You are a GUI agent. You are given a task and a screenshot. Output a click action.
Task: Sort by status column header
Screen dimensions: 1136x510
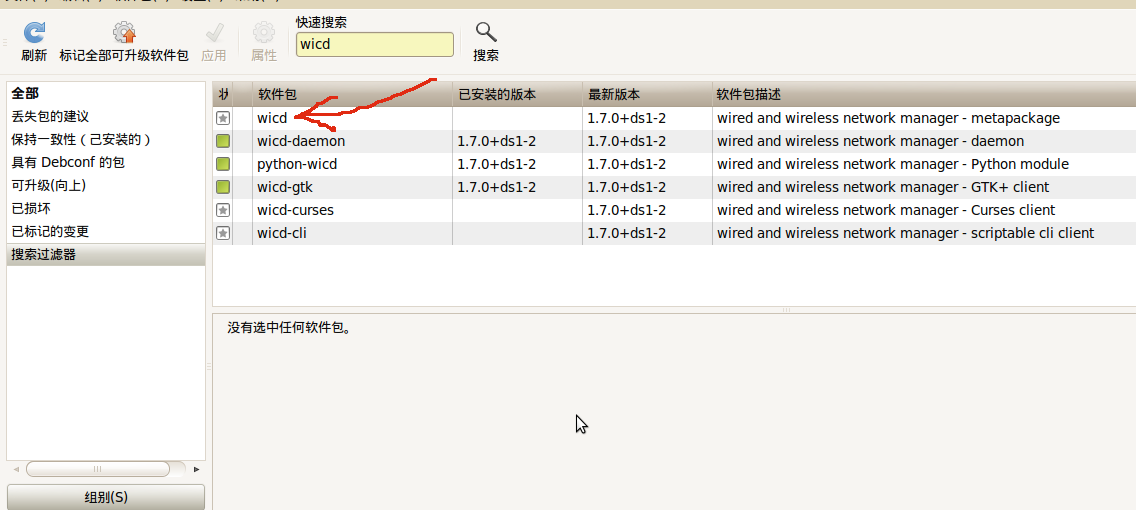pos(222,94)
